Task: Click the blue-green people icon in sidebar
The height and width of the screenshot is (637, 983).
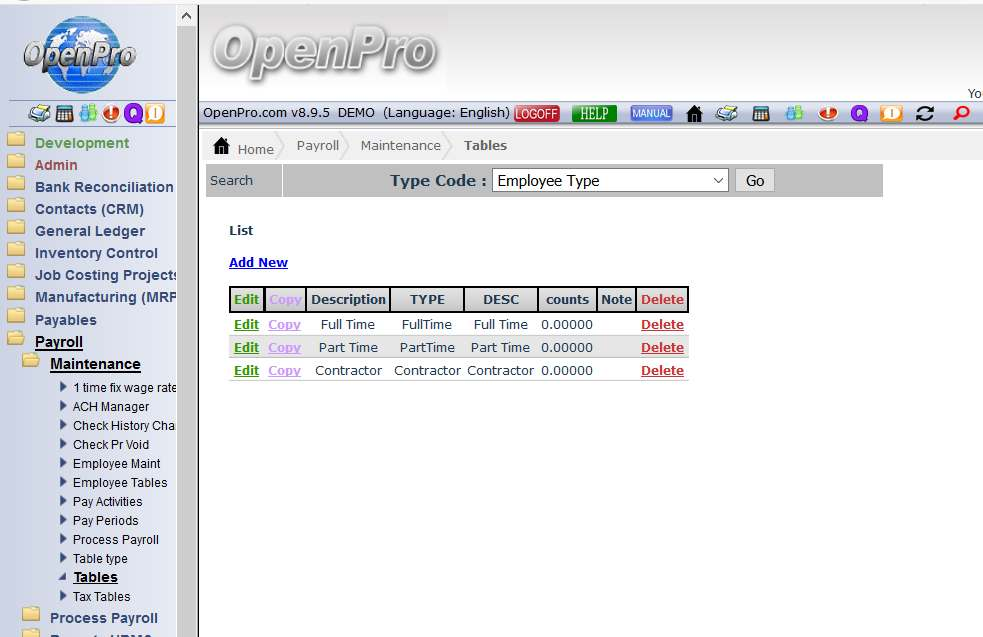Action: [x=87, y=114]
